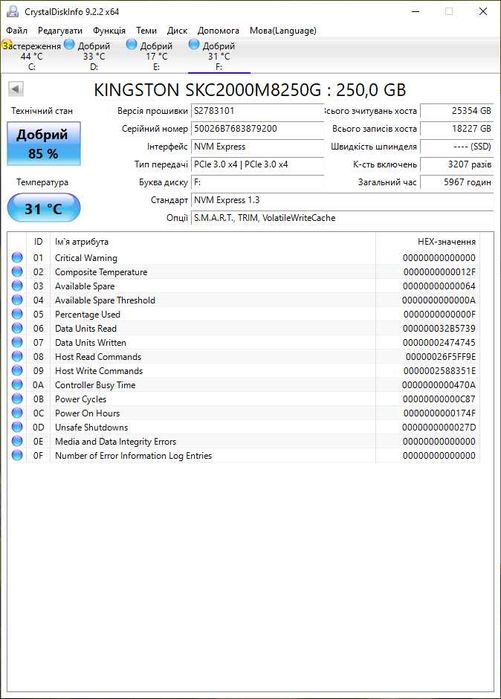The image size is (501, 699).
Task: Open the Мова(Language) menu
Action: [283, 31]
